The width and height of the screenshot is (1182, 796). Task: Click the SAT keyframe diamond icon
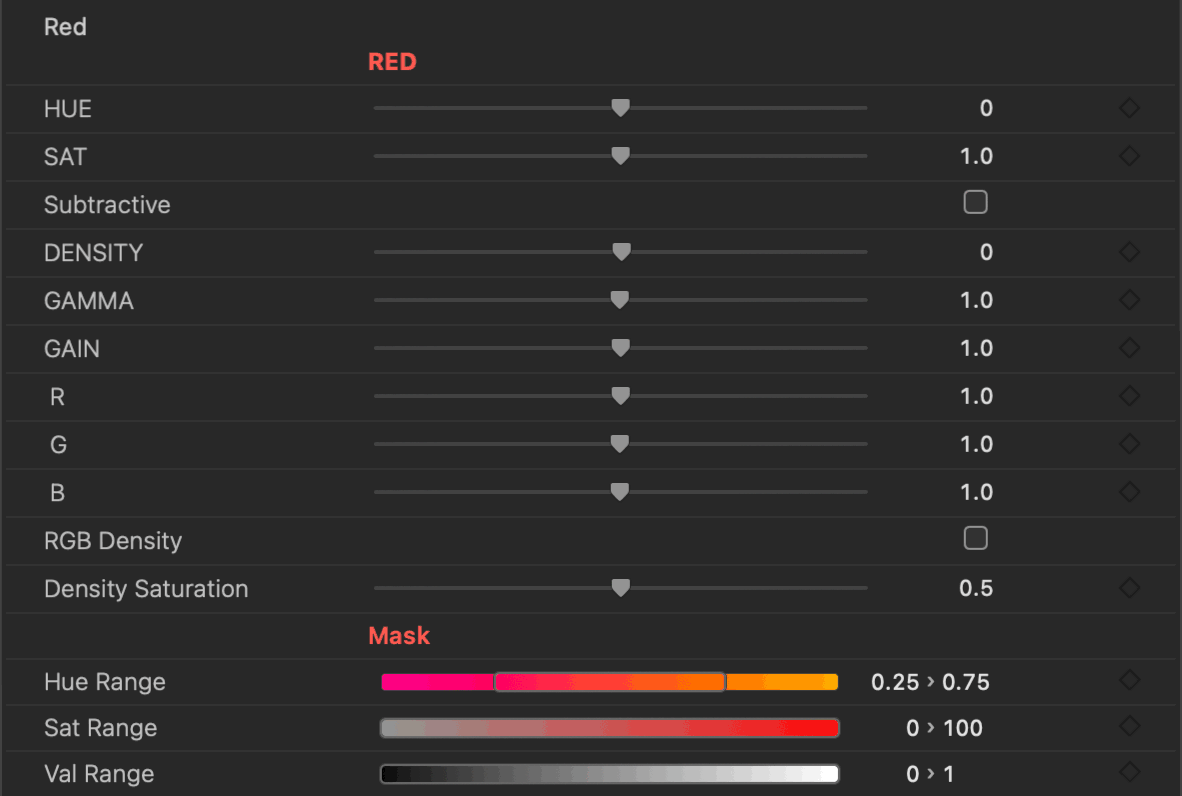click(1128, 156)
